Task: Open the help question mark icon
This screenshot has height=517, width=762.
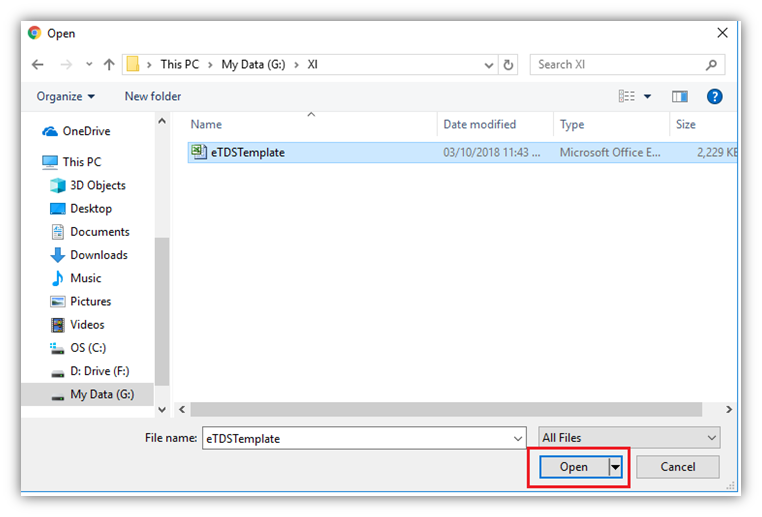Action: 714,96
